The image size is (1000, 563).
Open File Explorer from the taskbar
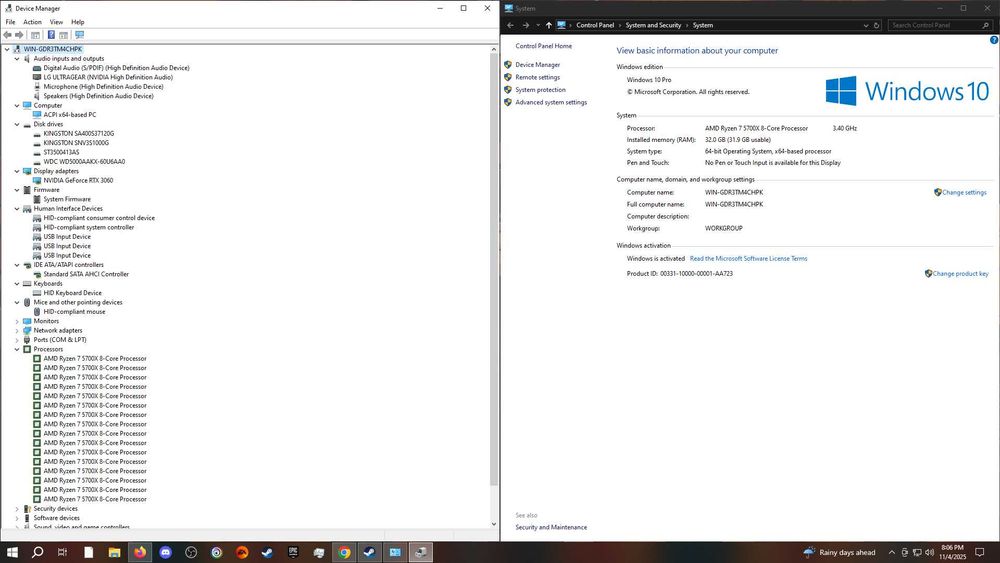[x=114, y=552]
